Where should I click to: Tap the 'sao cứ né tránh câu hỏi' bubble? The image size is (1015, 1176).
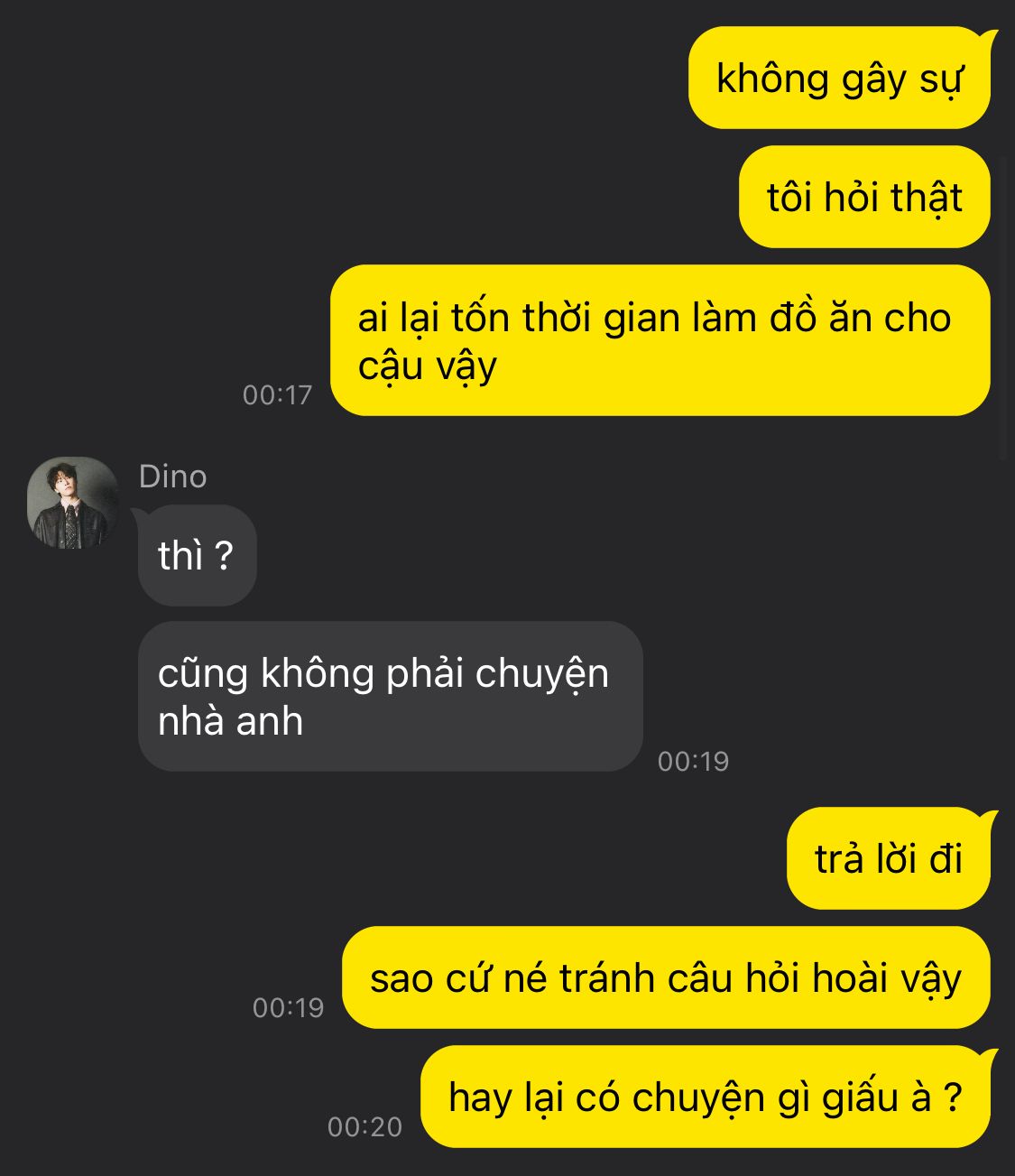pos(666,977)
